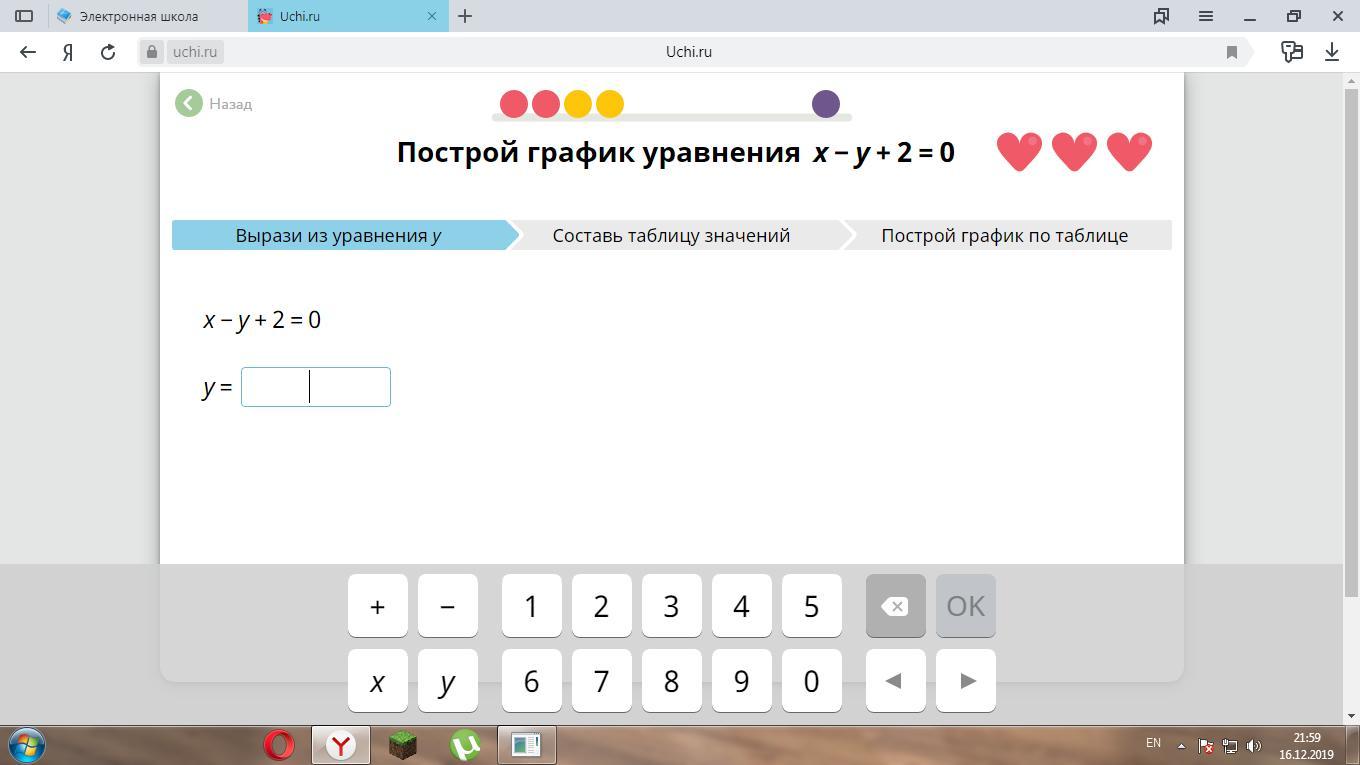Open the browser downloads icon
1360x765 pixels.
[1332, 52]
